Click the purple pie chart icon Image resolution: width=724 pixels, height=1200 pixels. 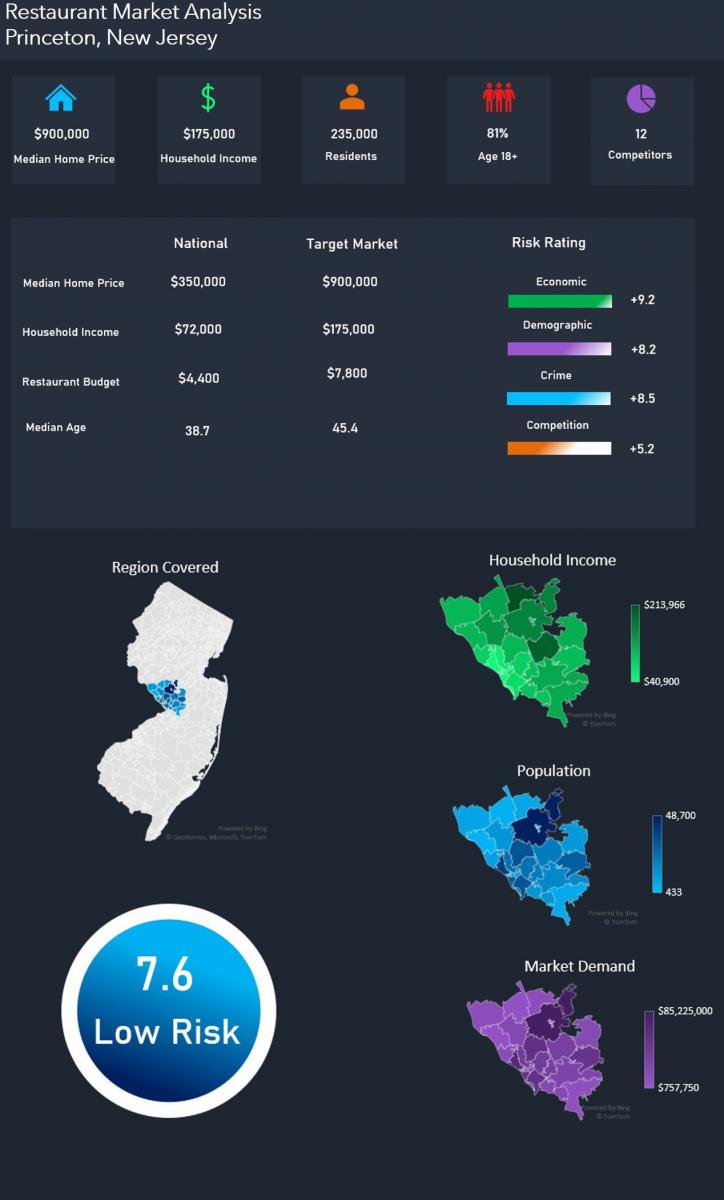[x=641, y=98]
